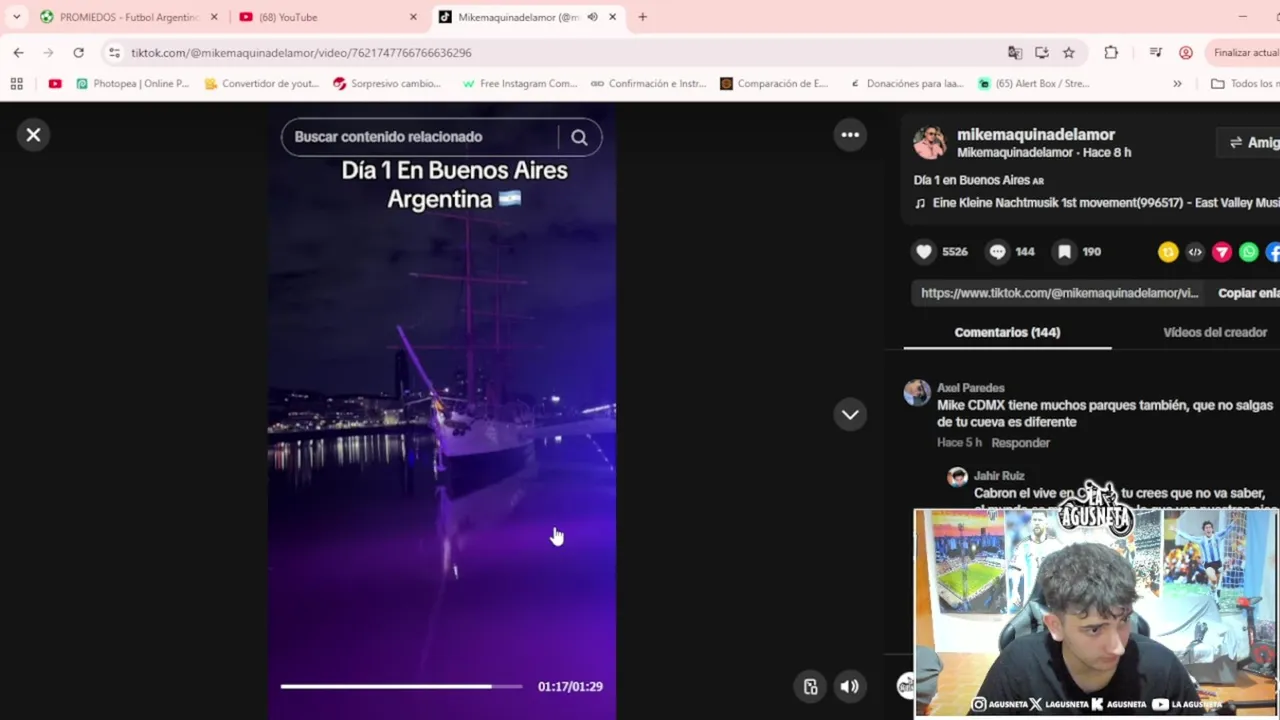Viewport: 1280px width, 720px height.
Task: Close the PROMIEDOS tab
Action: [214, 17]
